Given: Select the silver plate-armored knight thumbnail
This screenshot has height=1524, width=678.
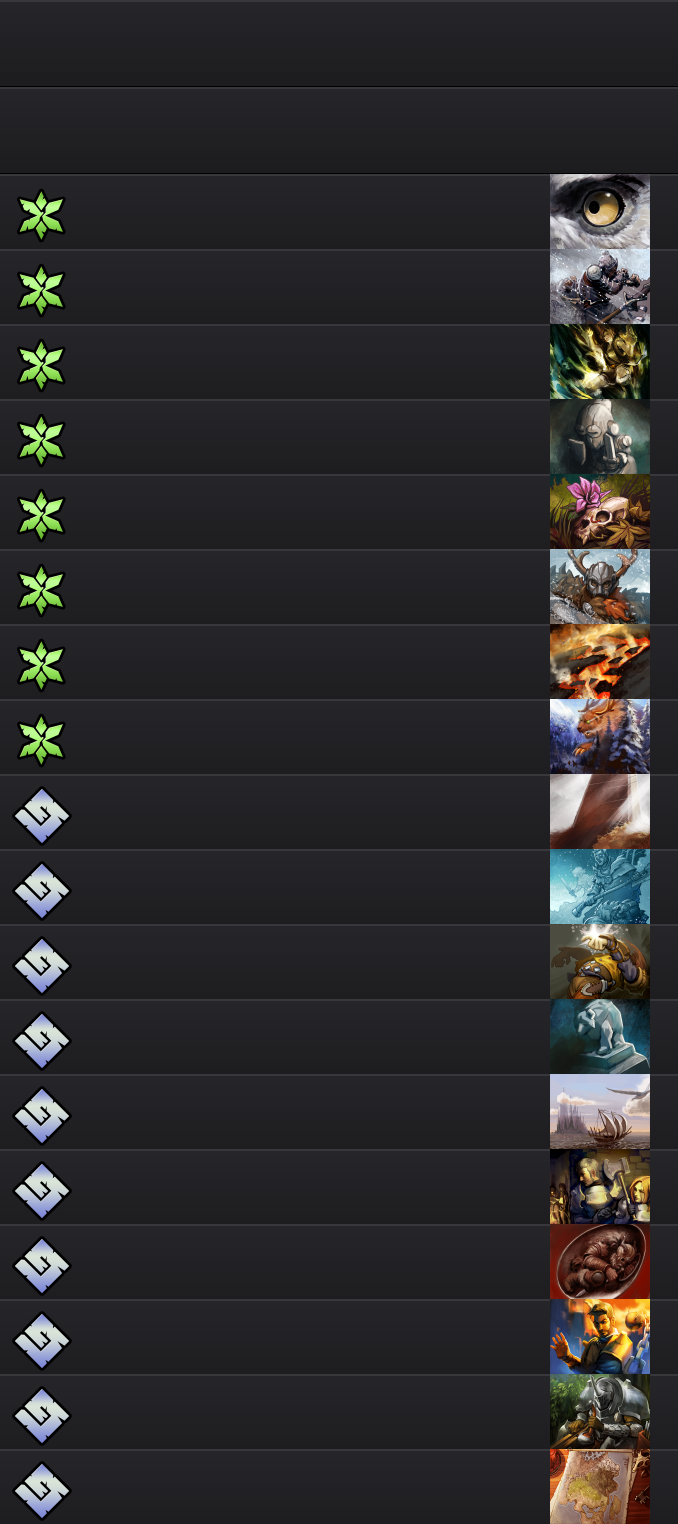Looking at the screenshot, I should click(600, 1412).
